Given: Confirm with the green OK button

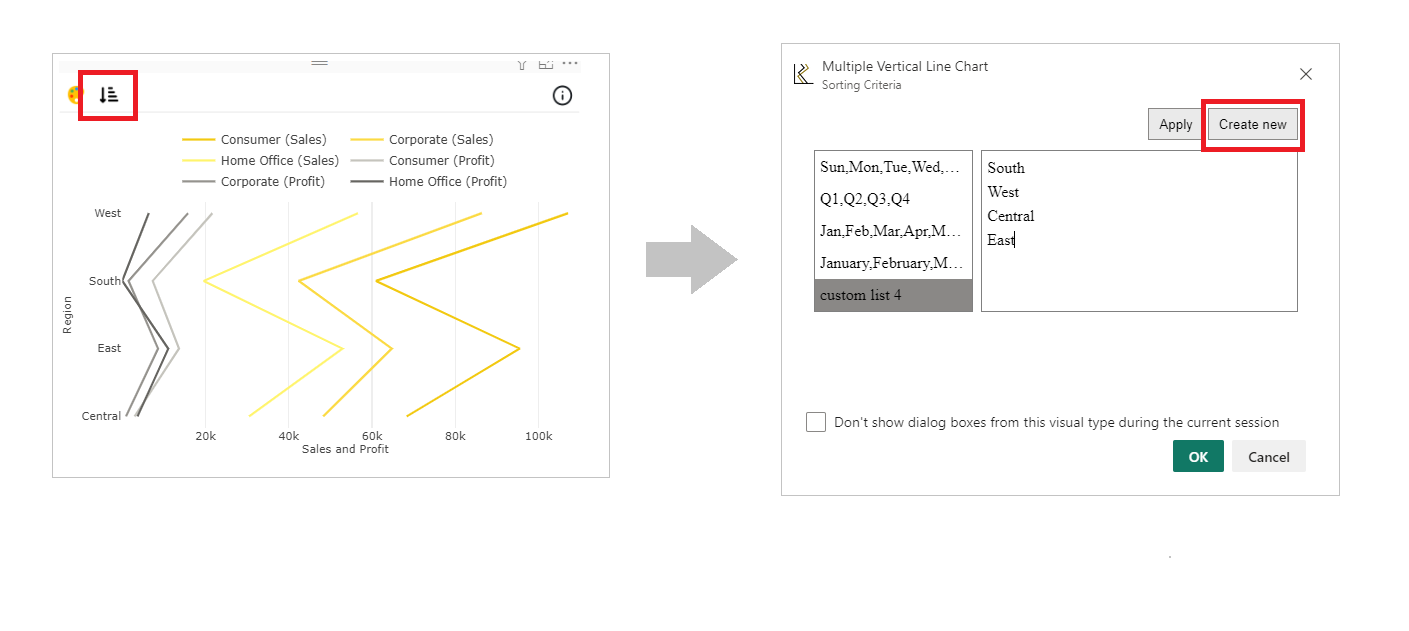Looking at the screenshot, I should click(x=1198, y=457).
